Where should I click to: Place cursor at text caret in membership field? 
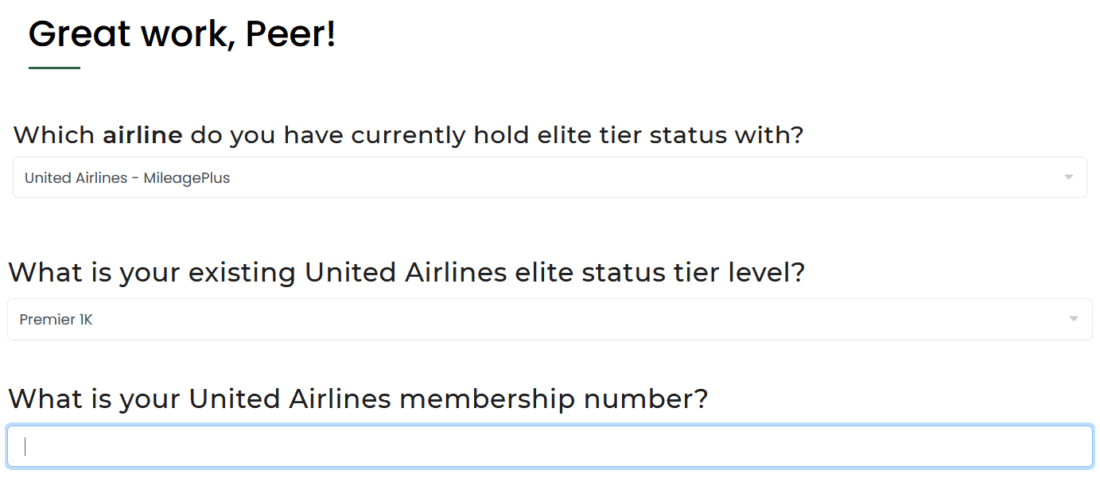[x=25, y=447]
